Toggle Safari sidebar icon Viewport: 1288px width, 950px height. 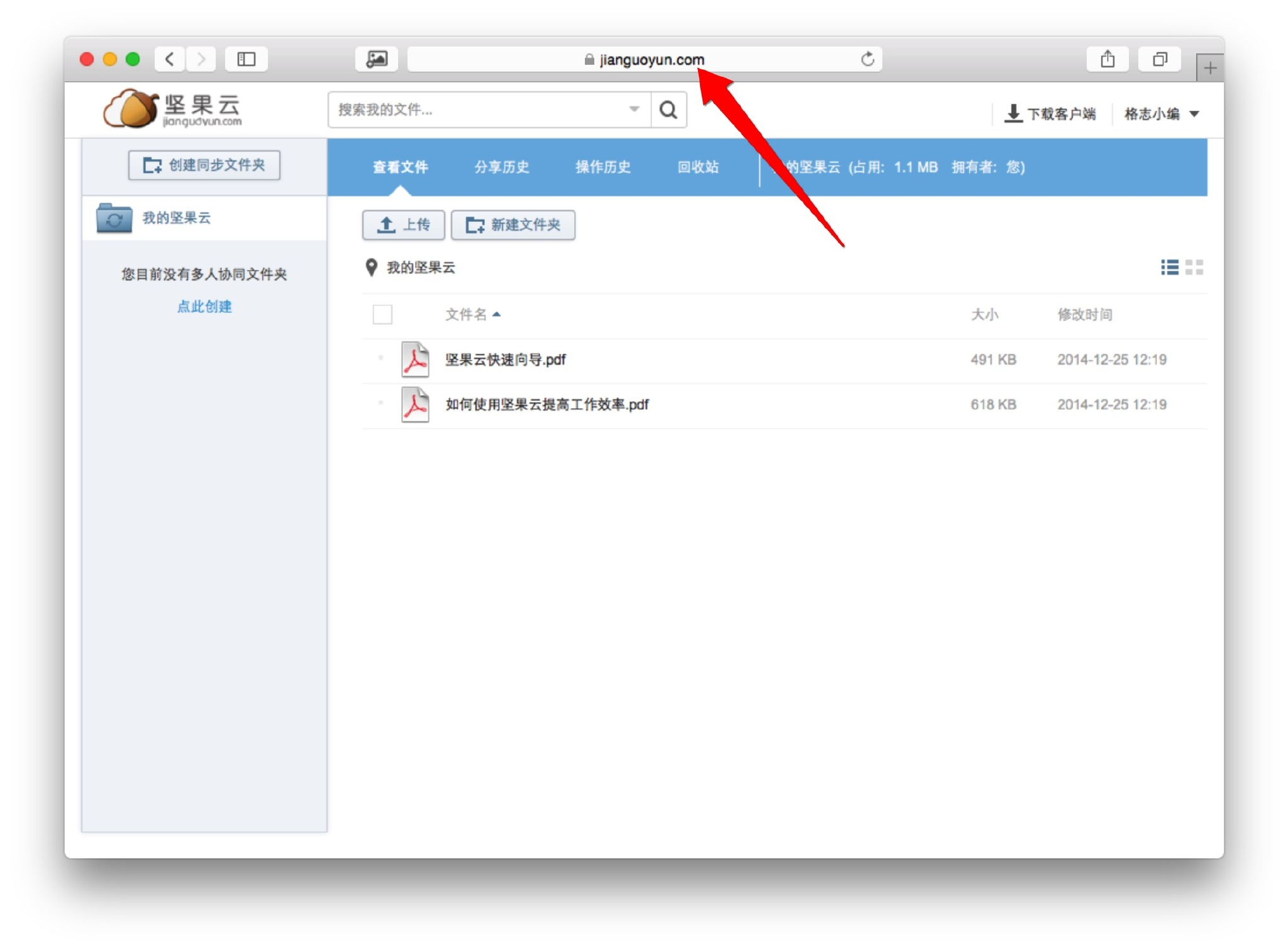(x=246, y=59)
